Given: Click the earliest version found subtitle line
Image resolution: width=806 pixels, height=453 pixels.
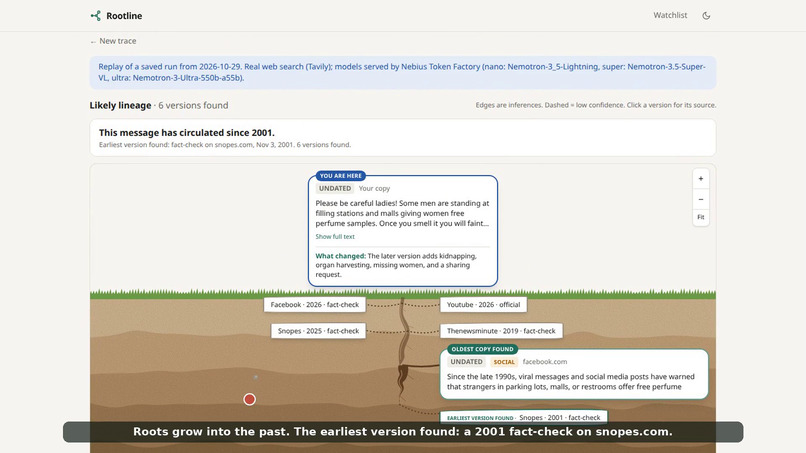Looking at the screenshot, I should 225,145.
